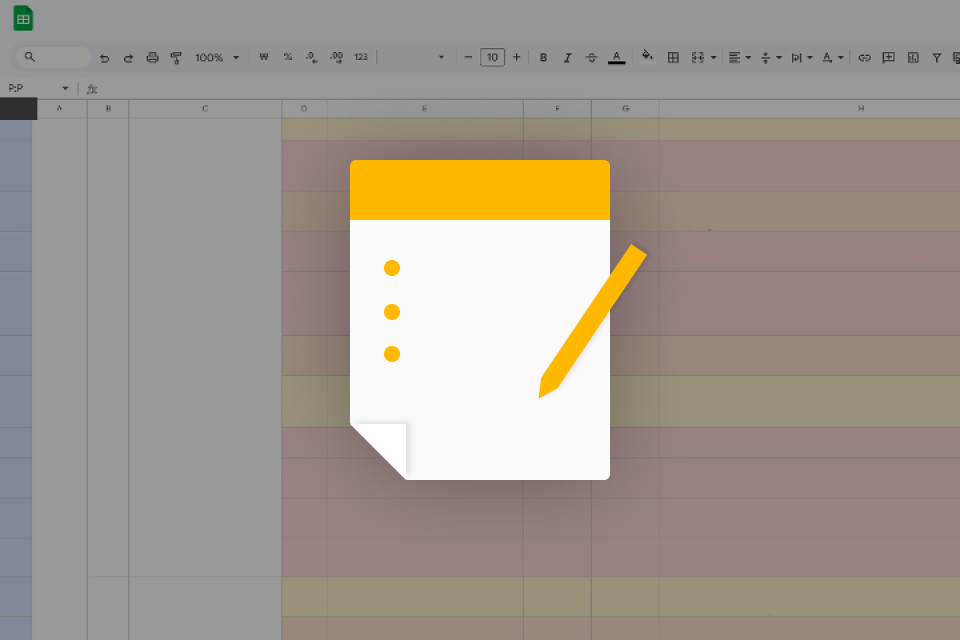The image size is (960, 640).
Task: Toggle strikethrough formatting
Action: tap(591, 58)
